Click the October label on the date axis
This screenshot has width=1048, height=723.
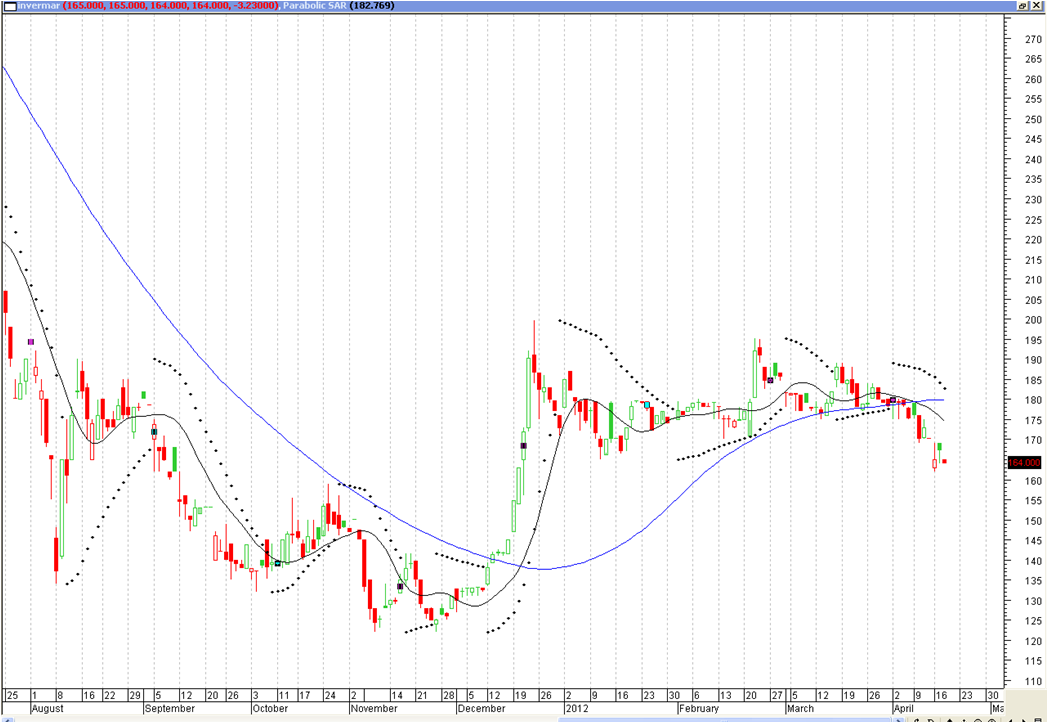coord(271,708)
